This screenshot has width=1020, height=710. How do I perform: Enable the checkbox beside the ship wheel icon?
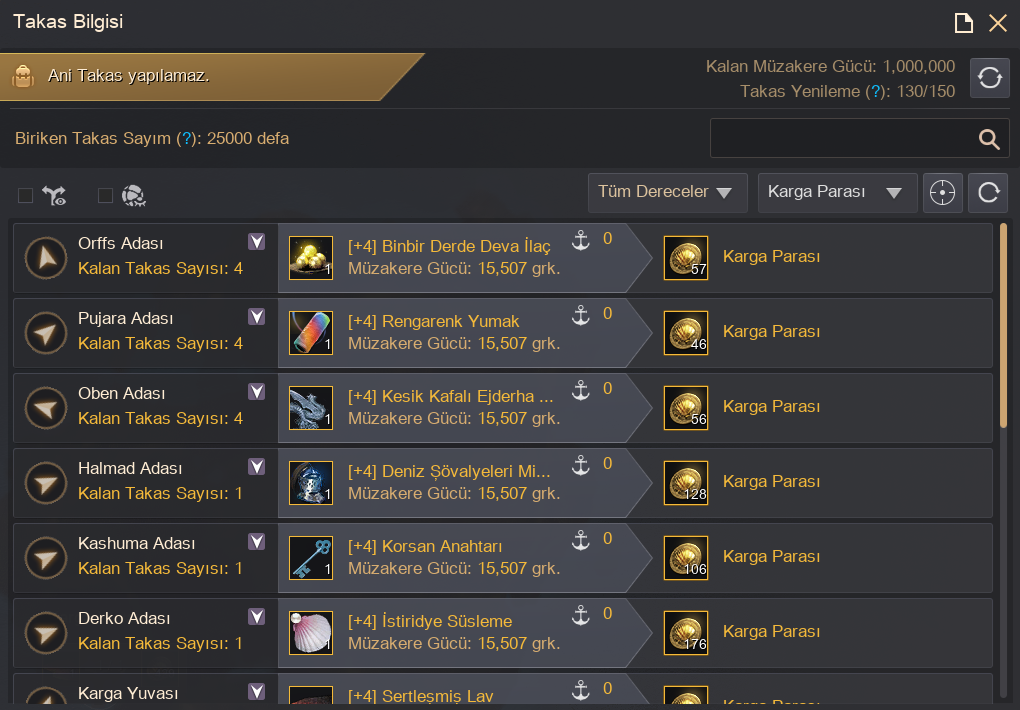[x=106, y=196]
